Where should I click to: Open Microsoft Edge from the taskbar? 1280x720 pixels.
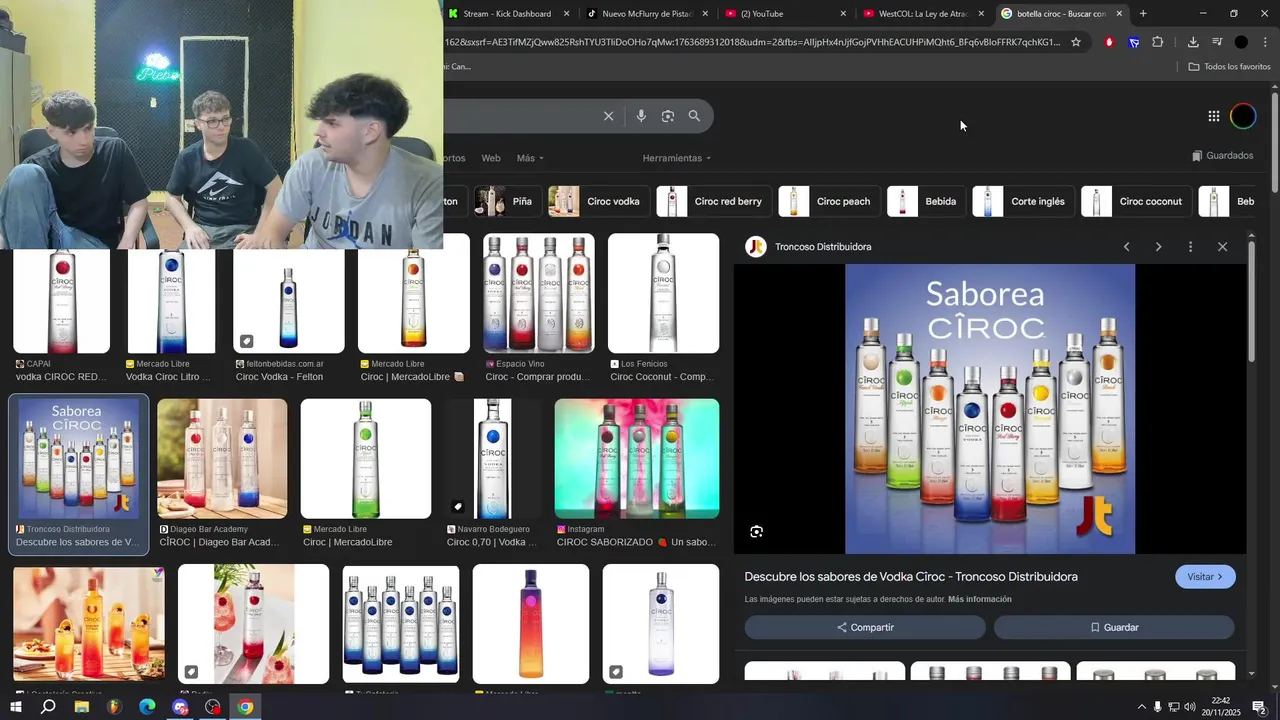click(x=147, y=707)
